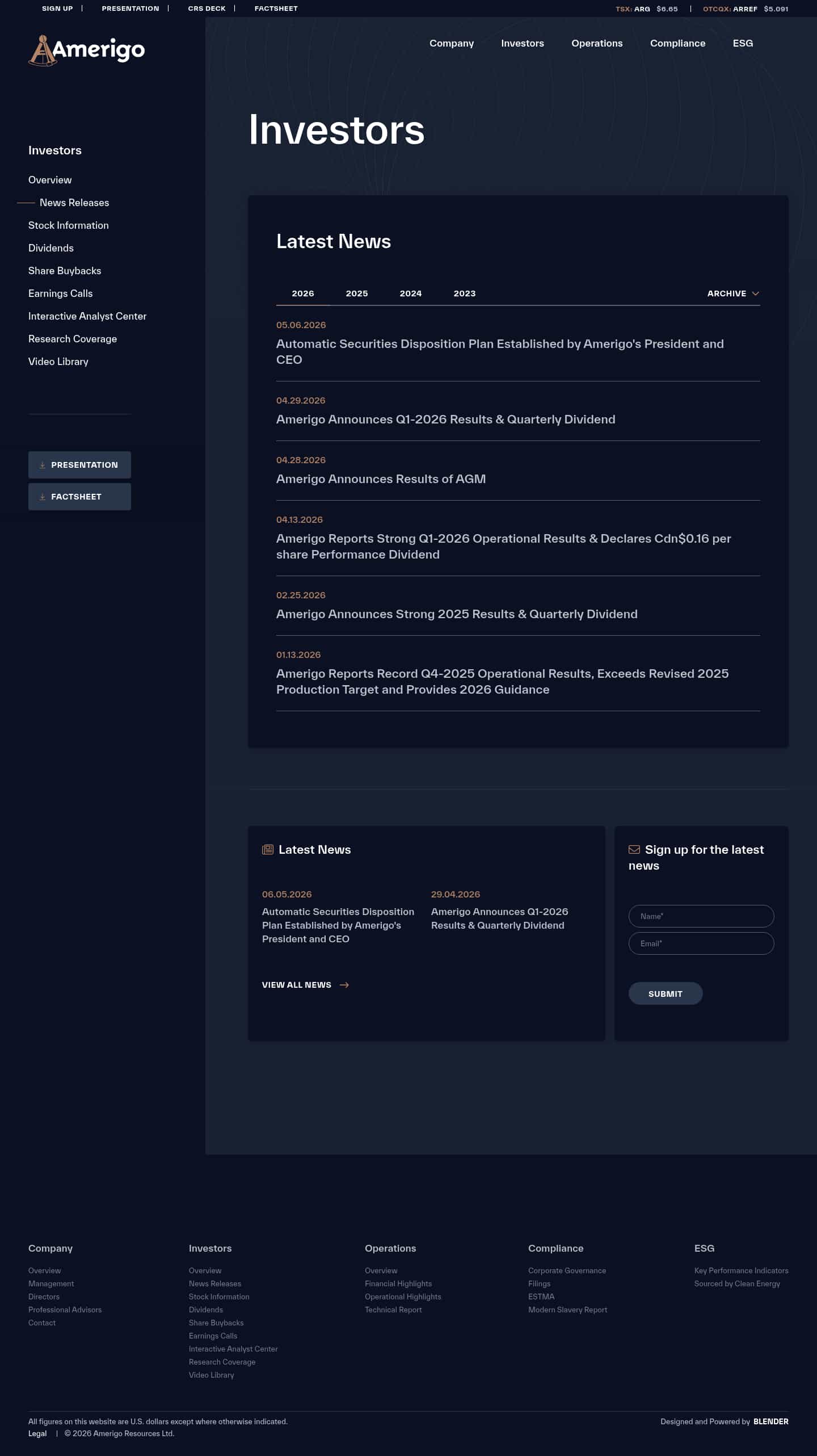817x1456 pixels.
Task: Open Corporate Governance in the footer
Action: (567, 1270)
